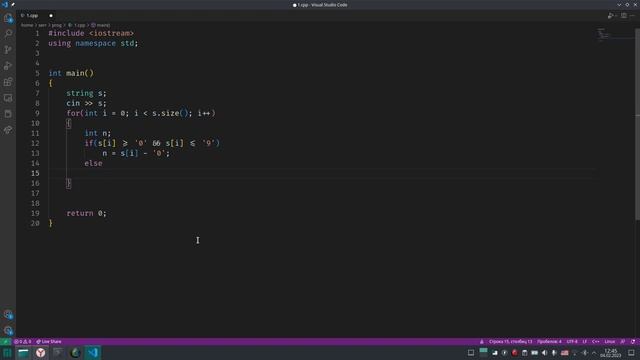Open the Explorer view in the activity bar
Viewport: 640px width, 360px height.
point(8,18)
